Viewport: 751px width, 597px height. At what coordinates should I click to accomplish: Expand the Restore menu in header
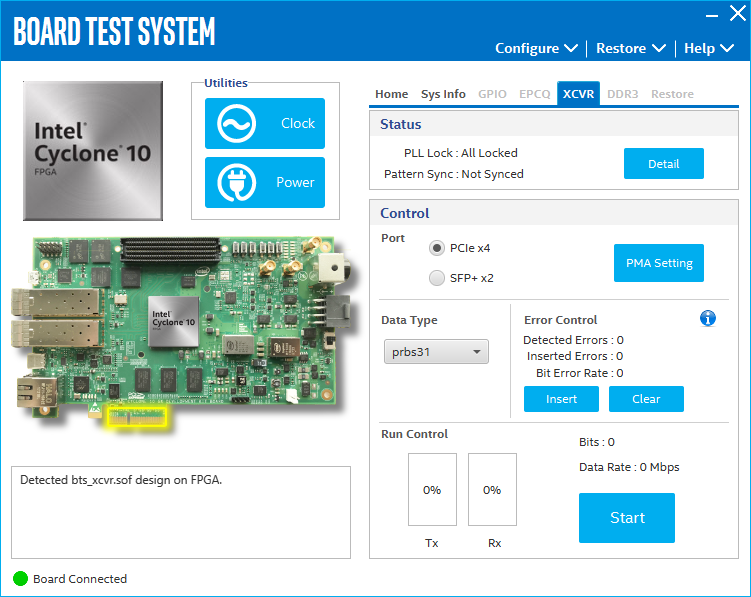630,48
